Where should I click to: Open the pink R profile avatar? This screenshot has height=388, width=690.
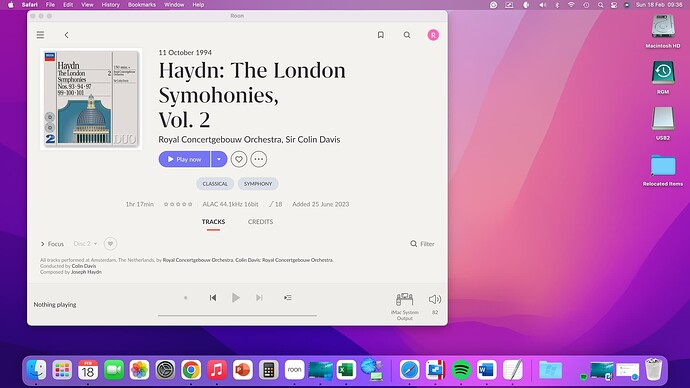(433, 35)
